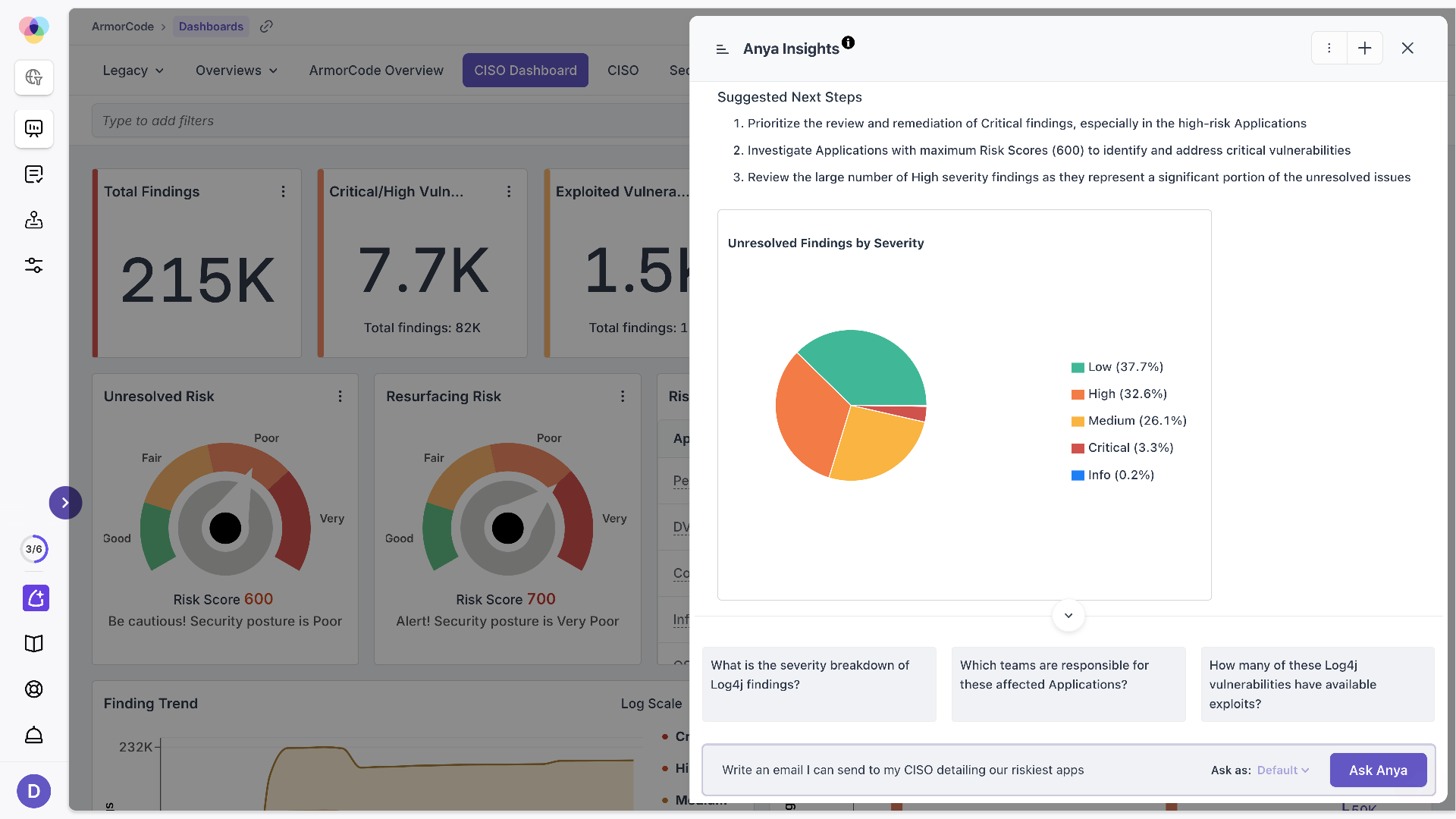Open Anya Insights more options menu
The image size is (1456, 819).
click(1329, 48)
